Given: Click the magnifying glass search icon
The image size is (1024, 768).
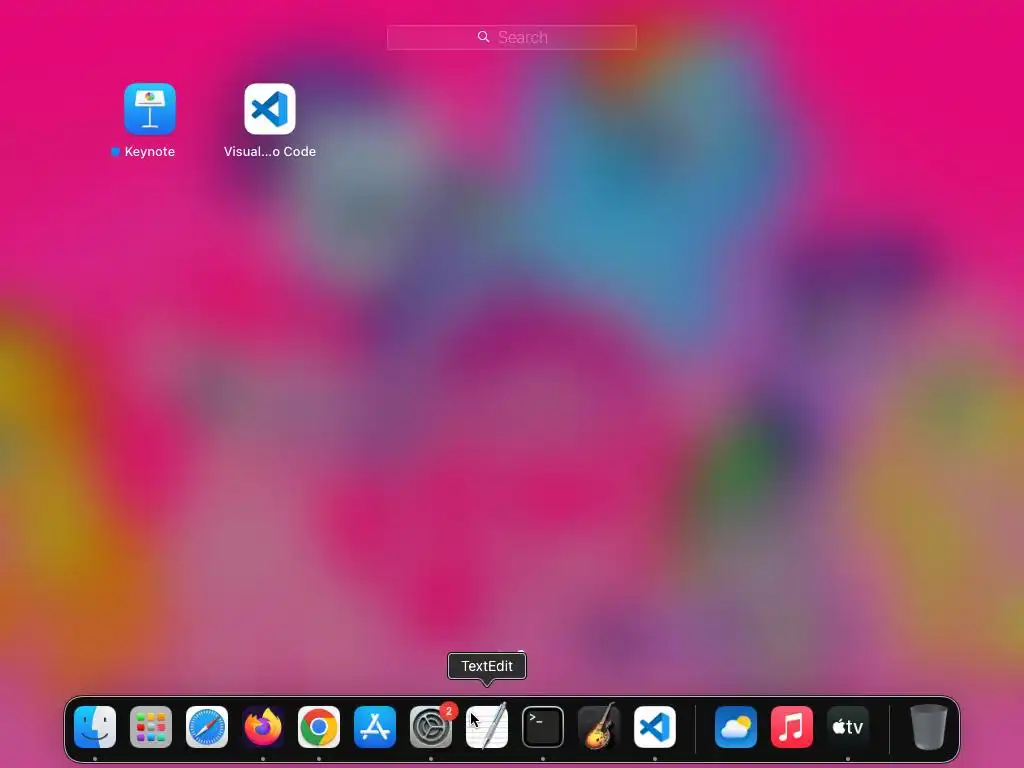Looking at the screenshot, I should coord(483,37).
